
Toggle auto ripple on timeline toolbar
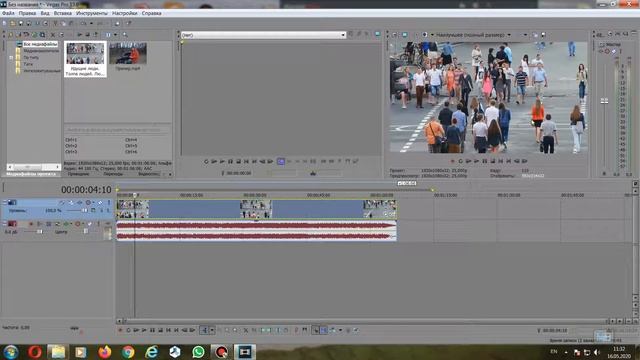point(333,330)
